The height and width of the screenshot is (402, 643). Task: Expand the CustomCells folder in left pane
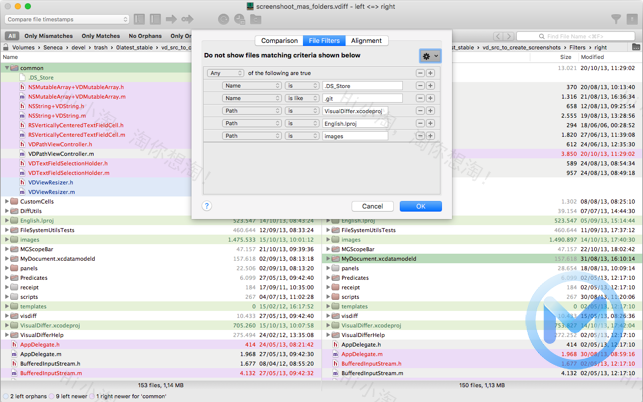click(7, 201)
